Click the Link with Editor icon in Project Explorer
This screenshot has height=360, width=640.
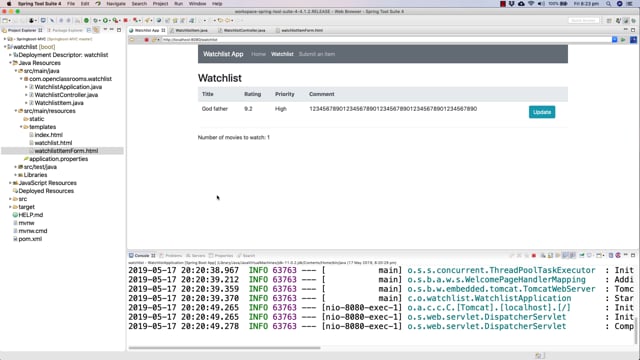(x=96, y=30)
